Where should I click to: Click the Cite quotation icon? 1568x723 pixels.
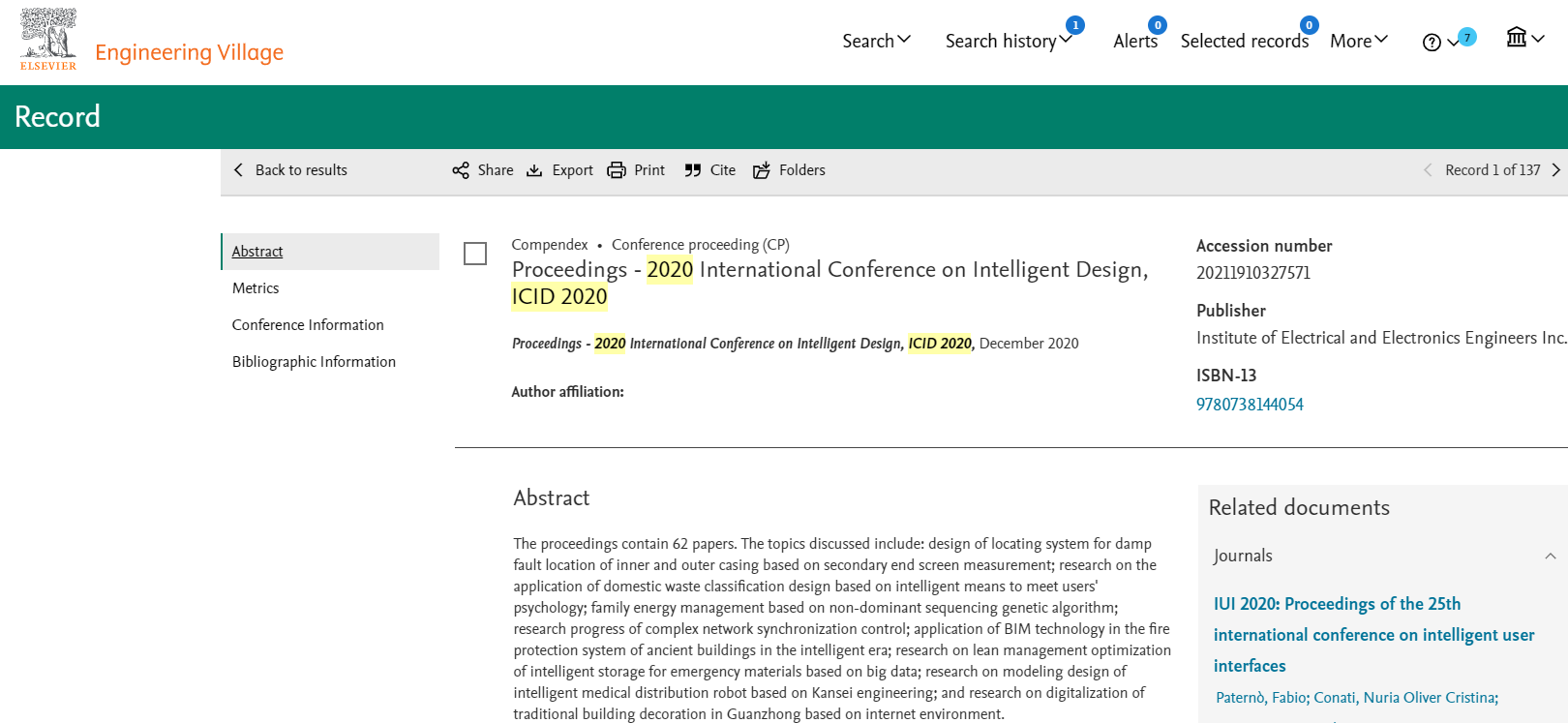pyautogui.click(x=692, y=170)
